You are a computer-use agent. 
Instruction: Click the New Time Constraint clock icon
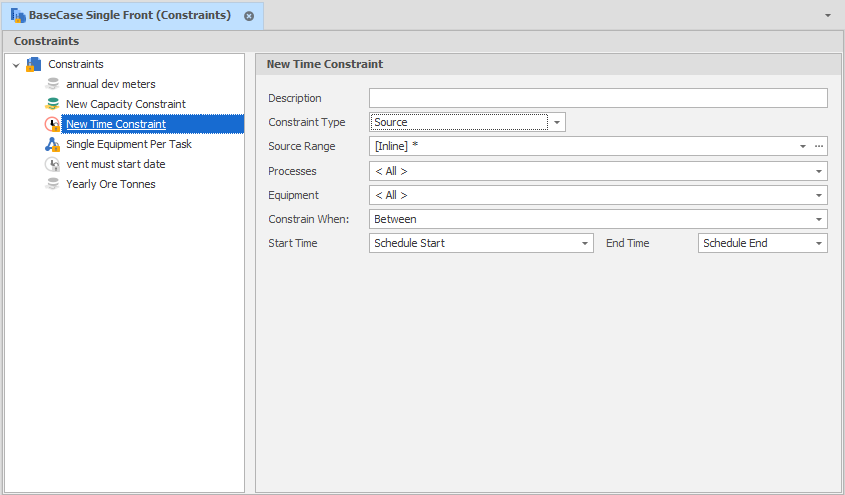tap(53, 124)
